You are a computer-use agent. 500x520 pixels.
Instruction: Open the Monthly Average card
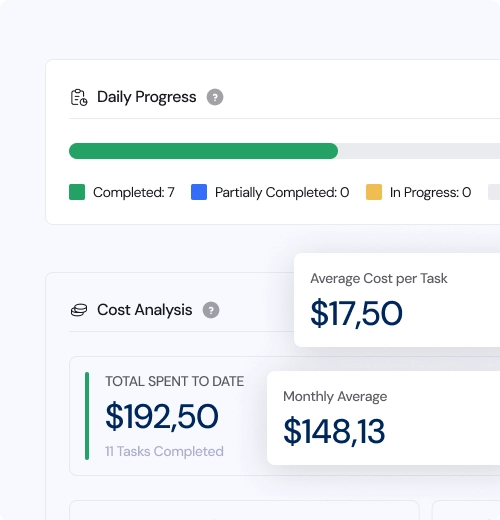point(383,418)
